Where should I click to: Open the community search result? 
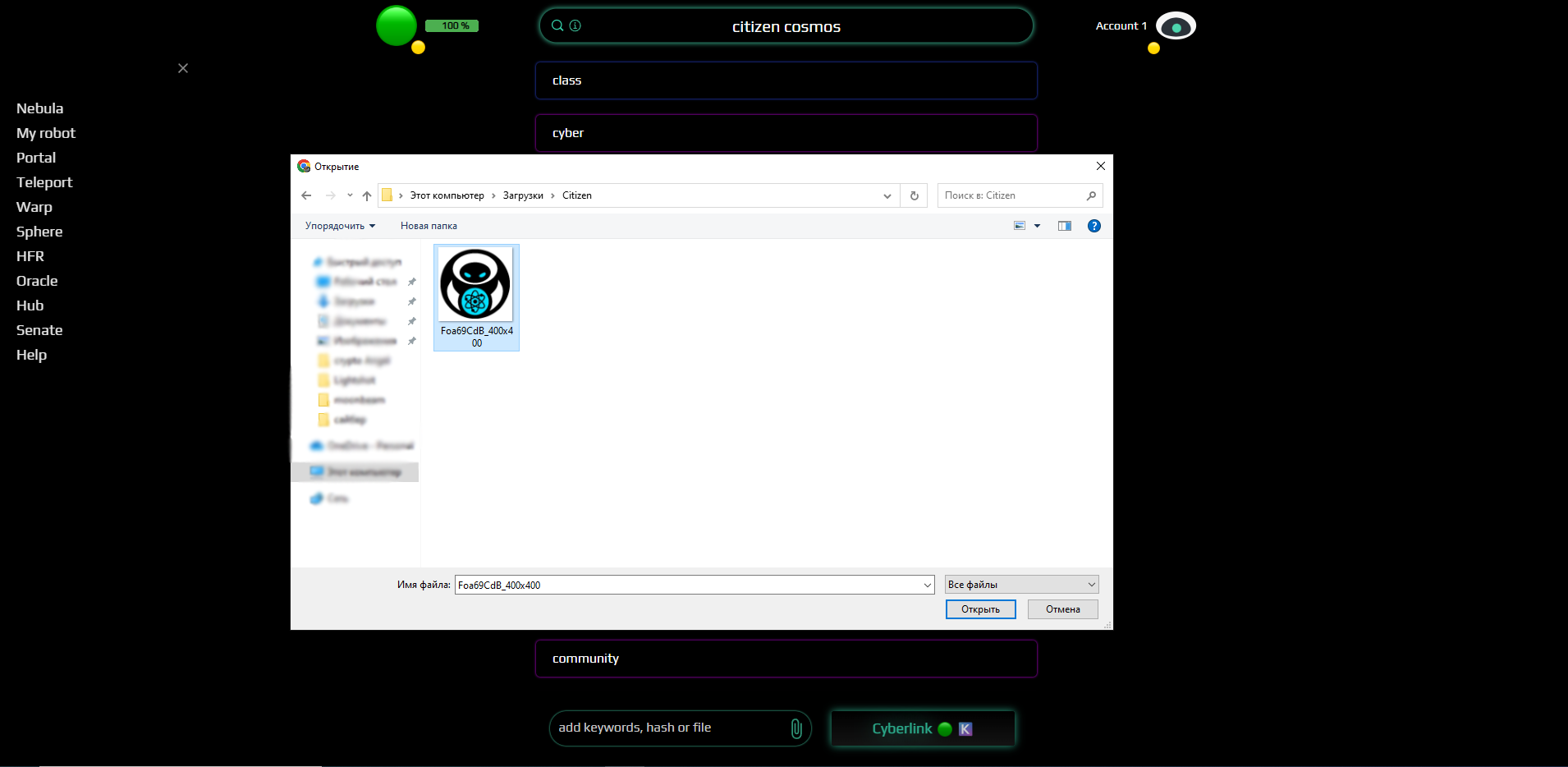(786, 659)
